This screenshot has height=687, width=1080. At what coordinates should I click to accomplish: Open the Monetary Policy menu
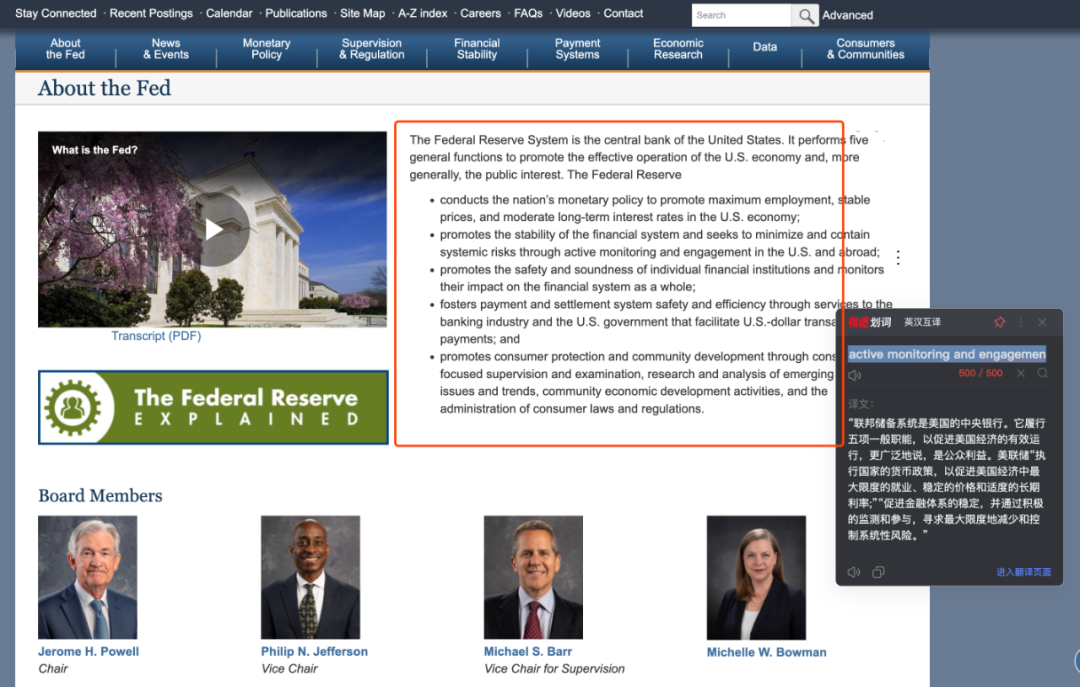(267, 49)
